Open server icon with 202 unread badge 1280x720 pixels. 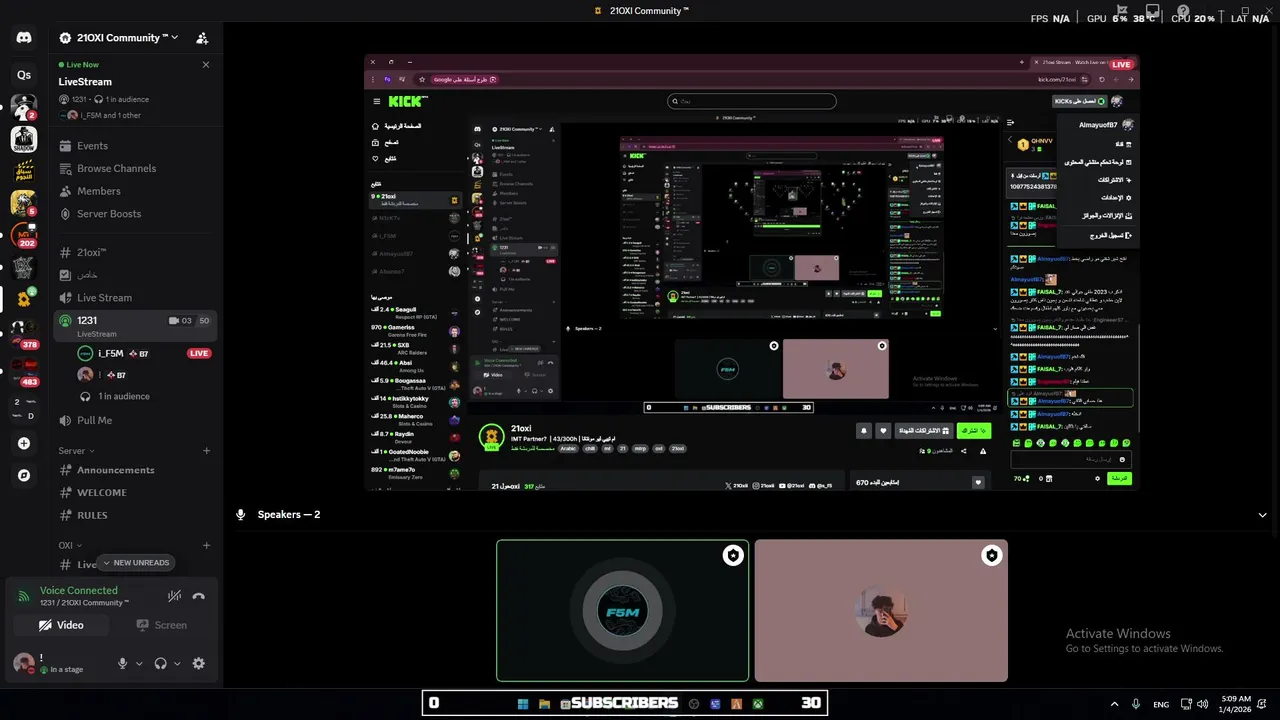click(x=24, y=236)
